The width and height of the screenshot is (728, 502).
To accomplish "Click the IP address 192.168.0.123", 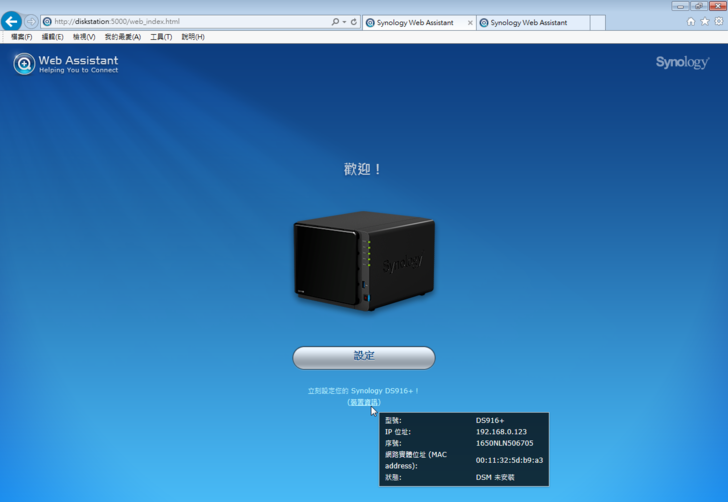I will click(501, 432).
